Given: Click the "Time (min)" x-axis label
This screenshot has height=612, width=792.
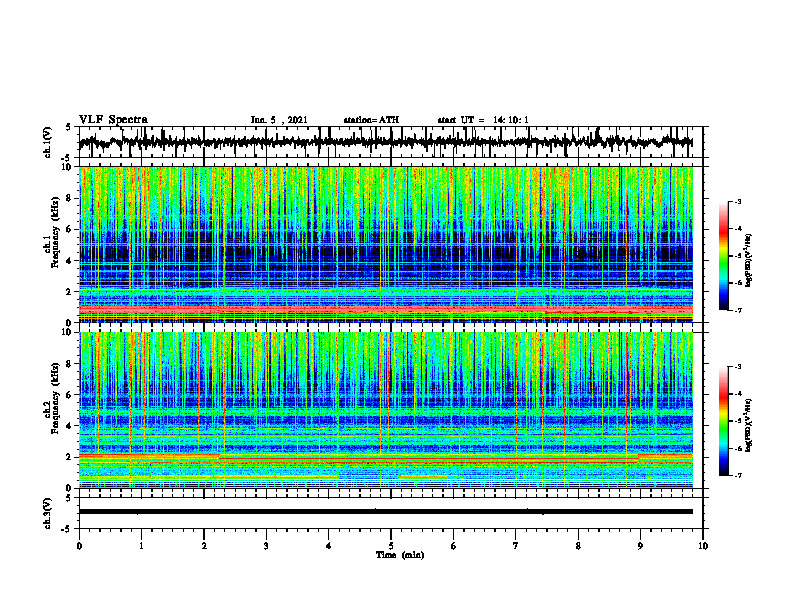Looking at the screenshot, I should click(400, 555).
